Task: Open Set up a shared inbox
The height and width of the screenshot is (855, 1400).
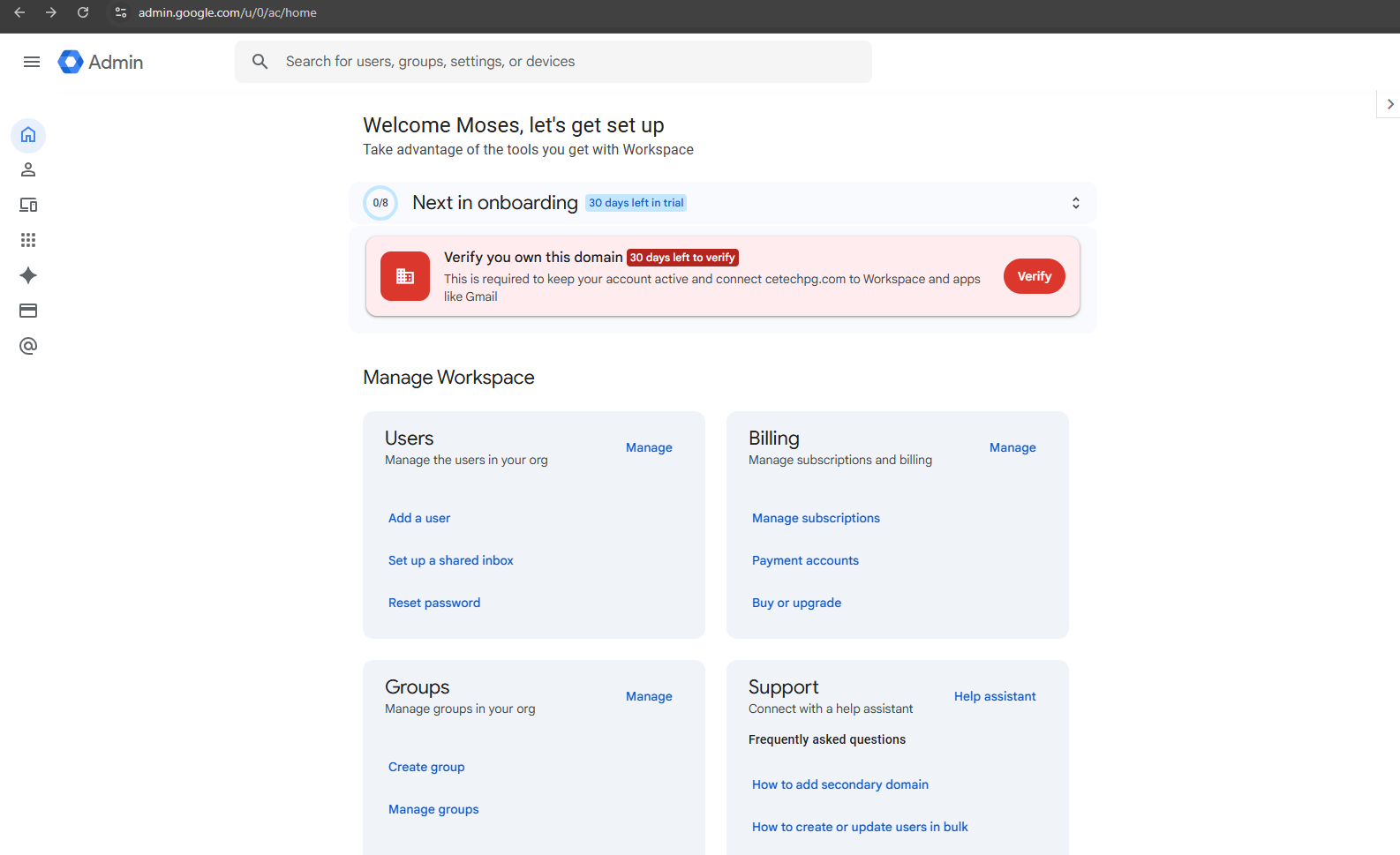Action: coord(450,560)
